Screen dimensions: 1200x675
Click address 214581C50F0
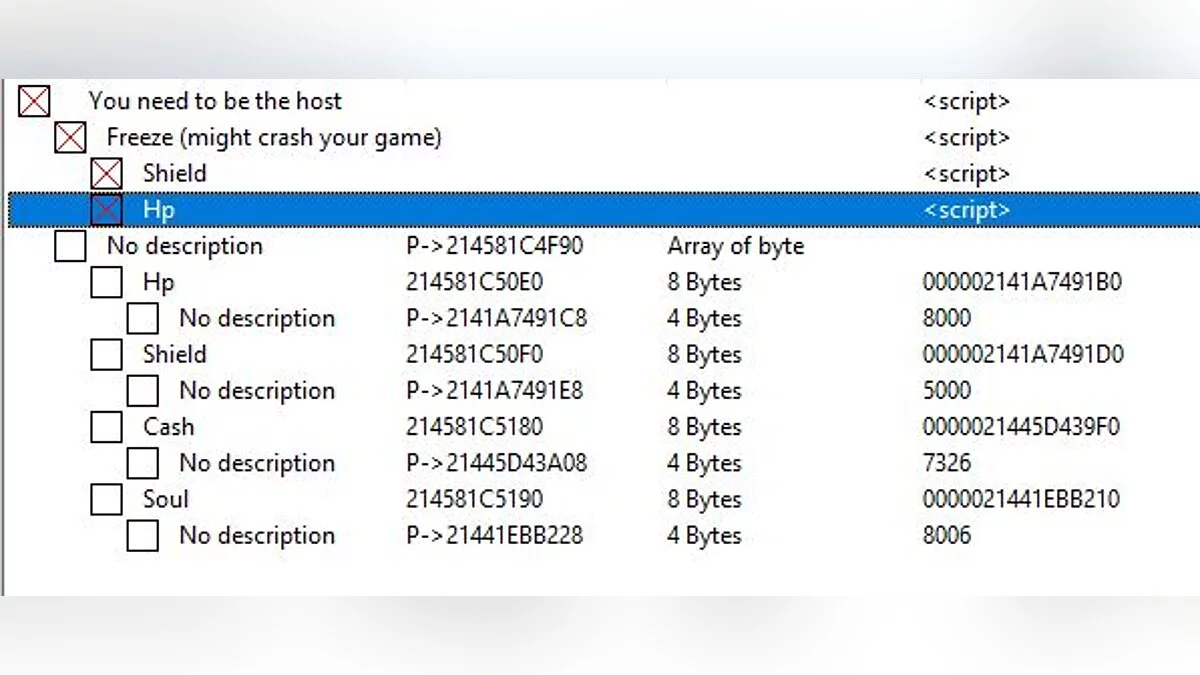[474, 354]
